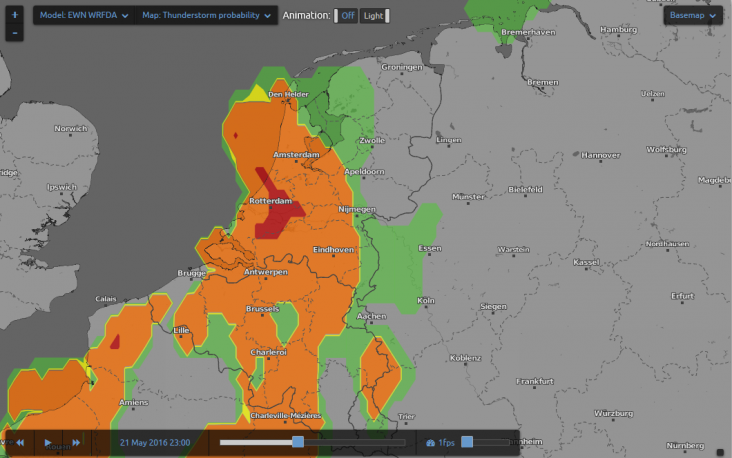This screenshot has height=458, width=732.
Task: Click the small square icon at bottom-right corner
Action: (x=721, y=449)
